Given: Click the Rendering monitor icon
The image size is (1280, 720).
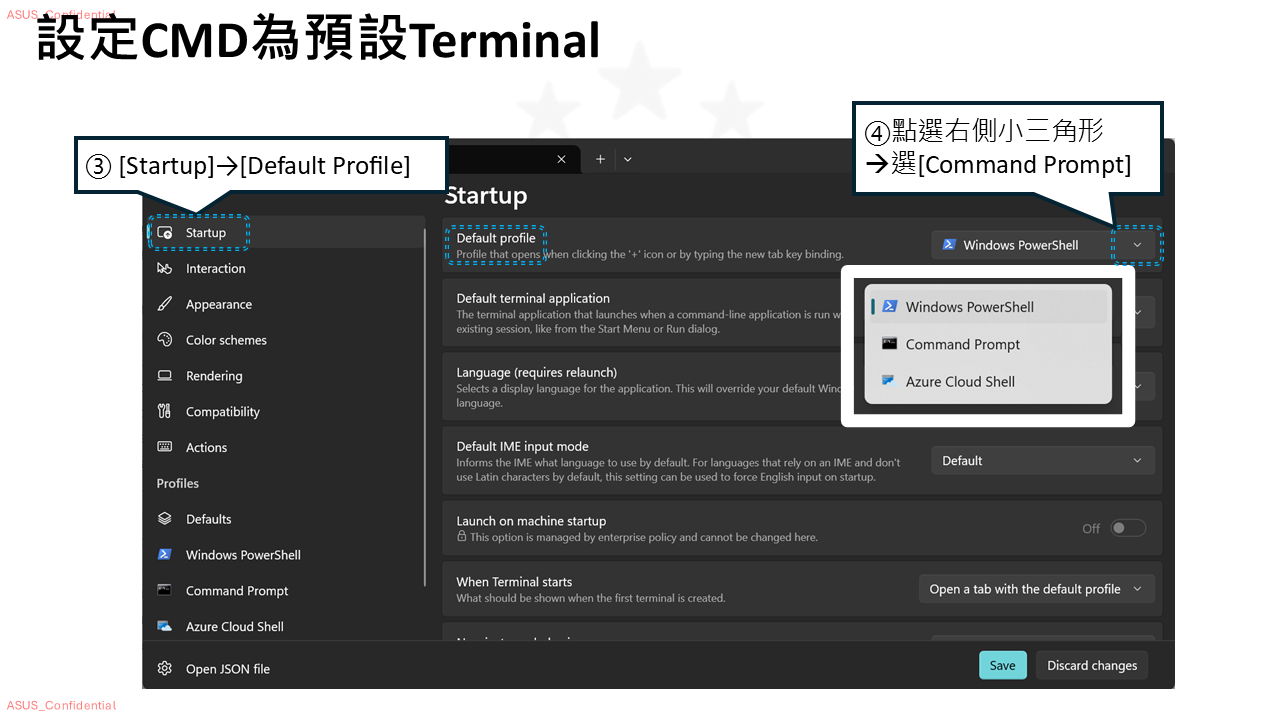Looking at the screenshot, I should point(165,376).
